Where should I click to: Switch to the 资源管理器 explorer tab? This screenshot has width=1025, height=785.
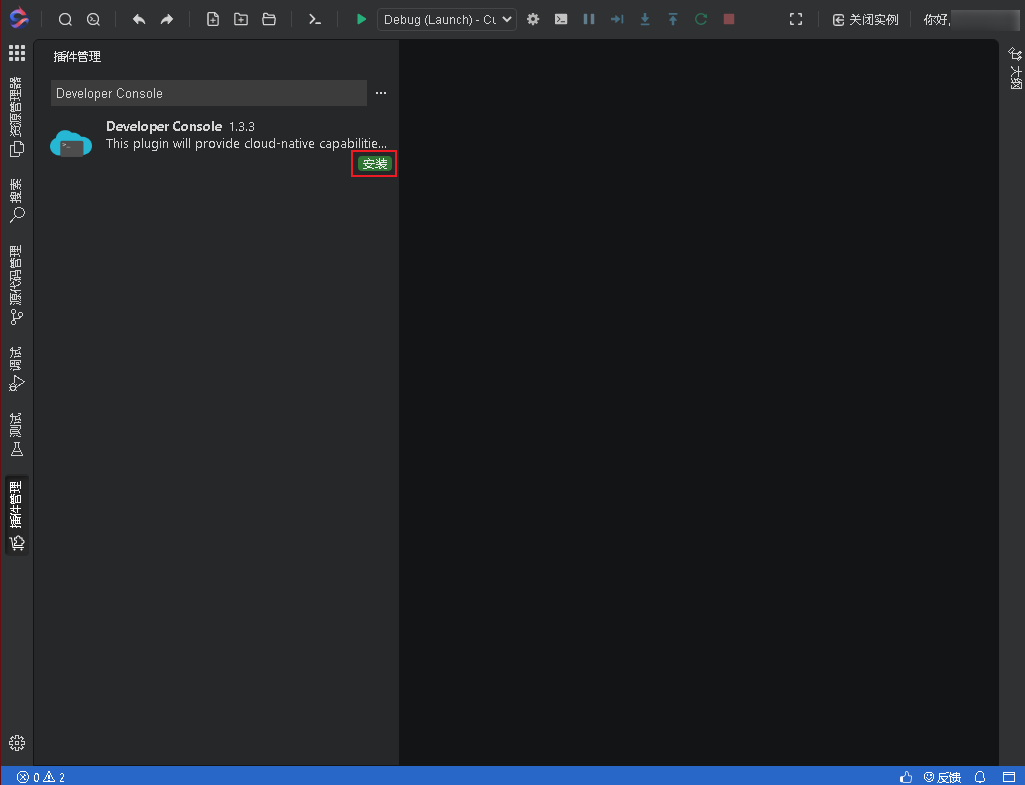16,117
